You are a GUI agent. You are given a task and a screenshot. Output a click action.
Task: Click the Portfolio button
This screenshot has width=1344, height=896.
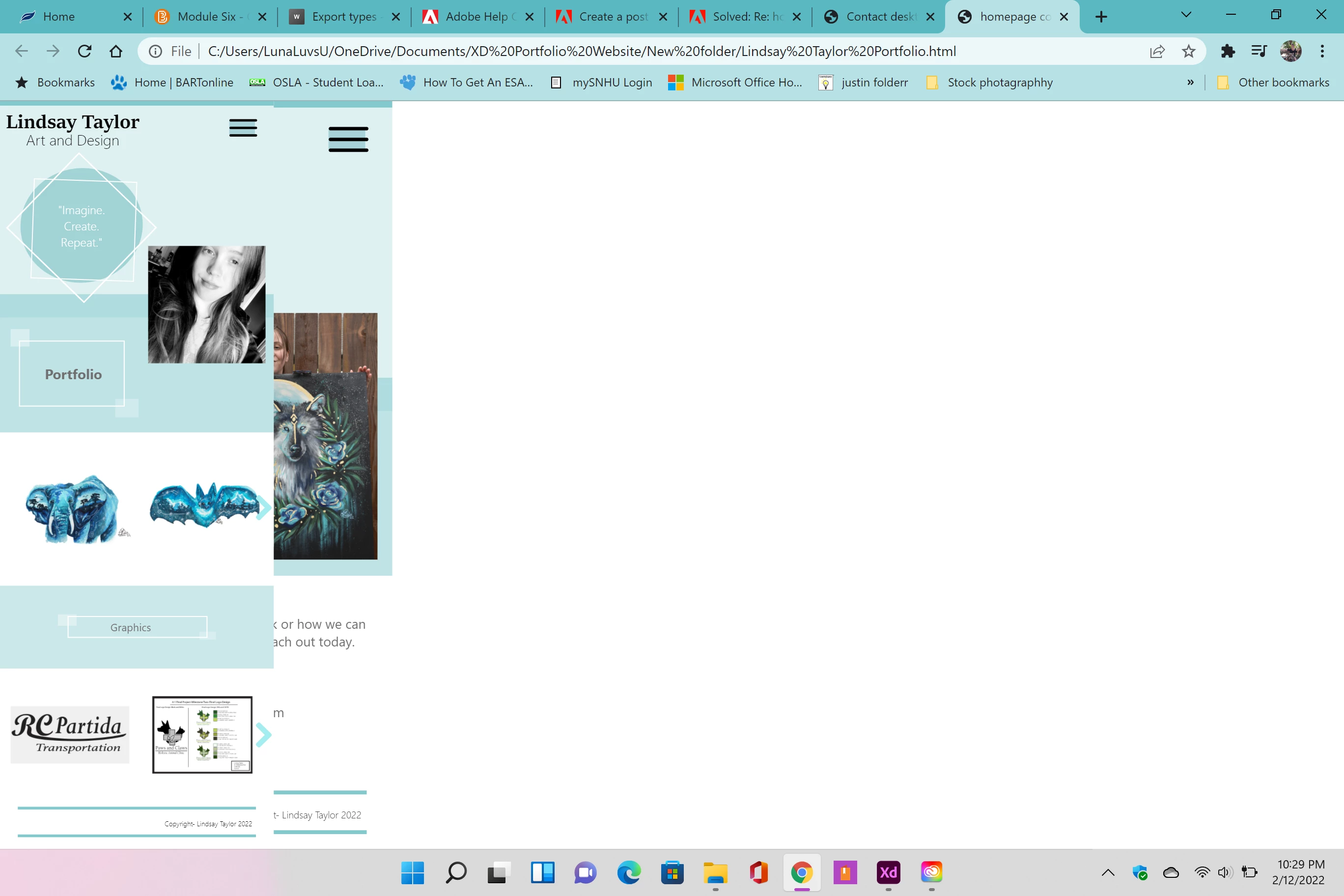[x=73, y=374]
